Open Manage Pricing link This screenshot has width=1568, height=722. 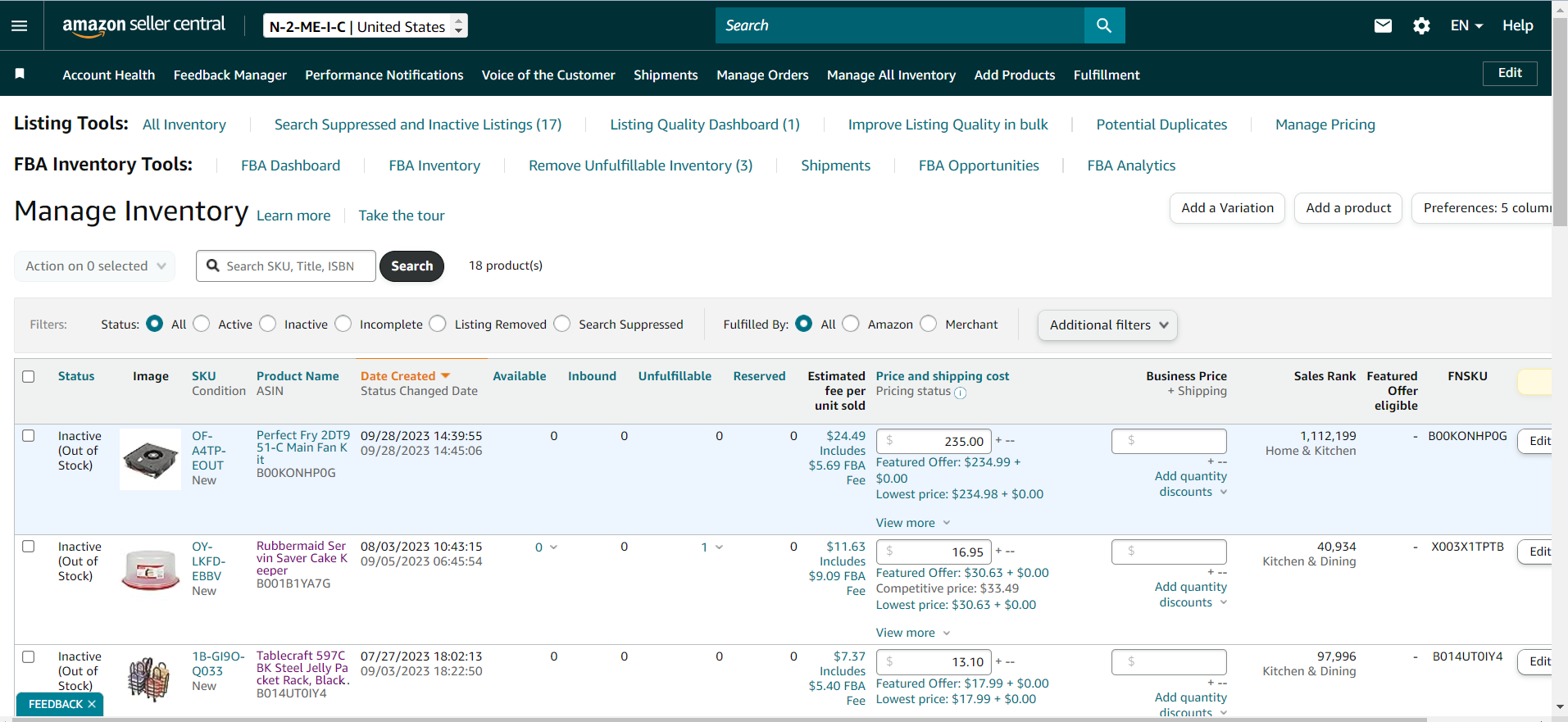pyautogui.click(x=1325, y=125)
